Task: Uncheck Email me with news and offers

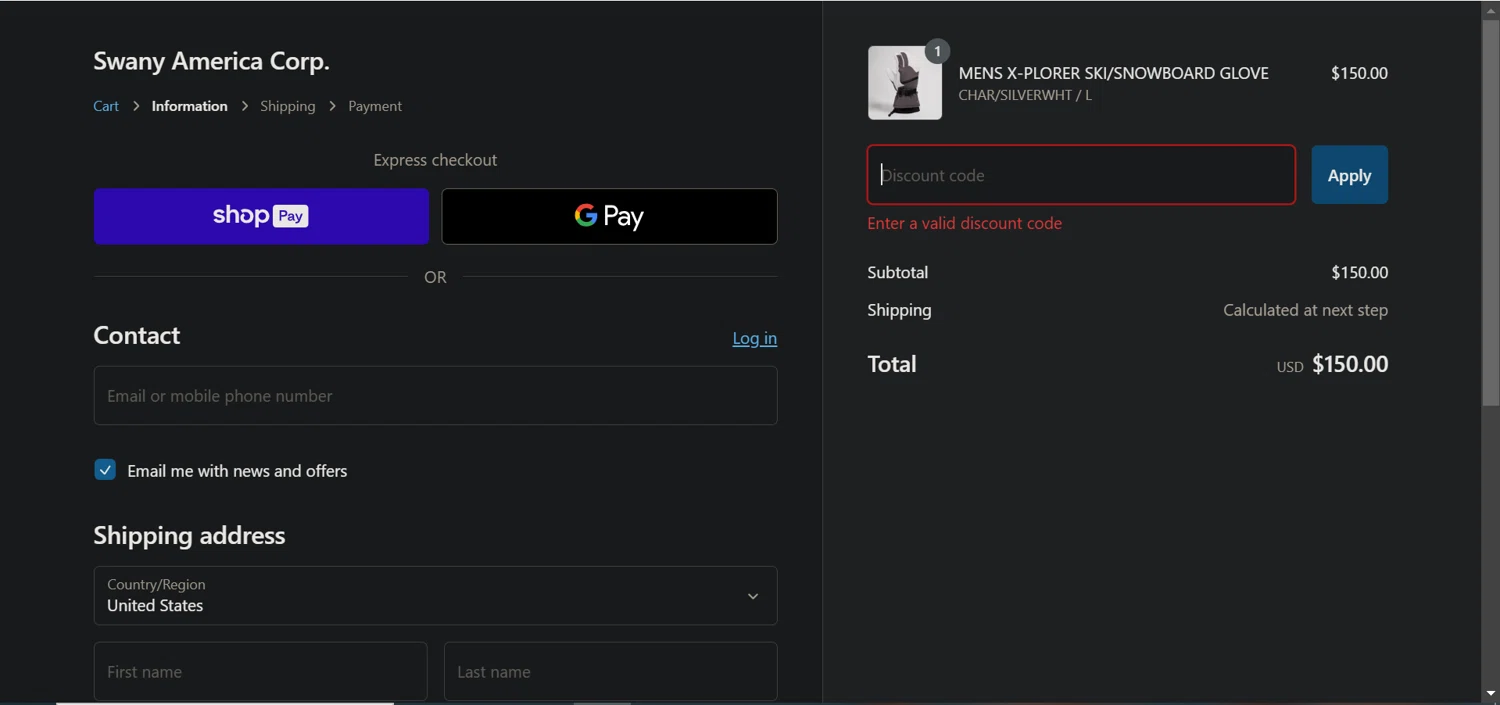Action: click(x=105, y=470)
